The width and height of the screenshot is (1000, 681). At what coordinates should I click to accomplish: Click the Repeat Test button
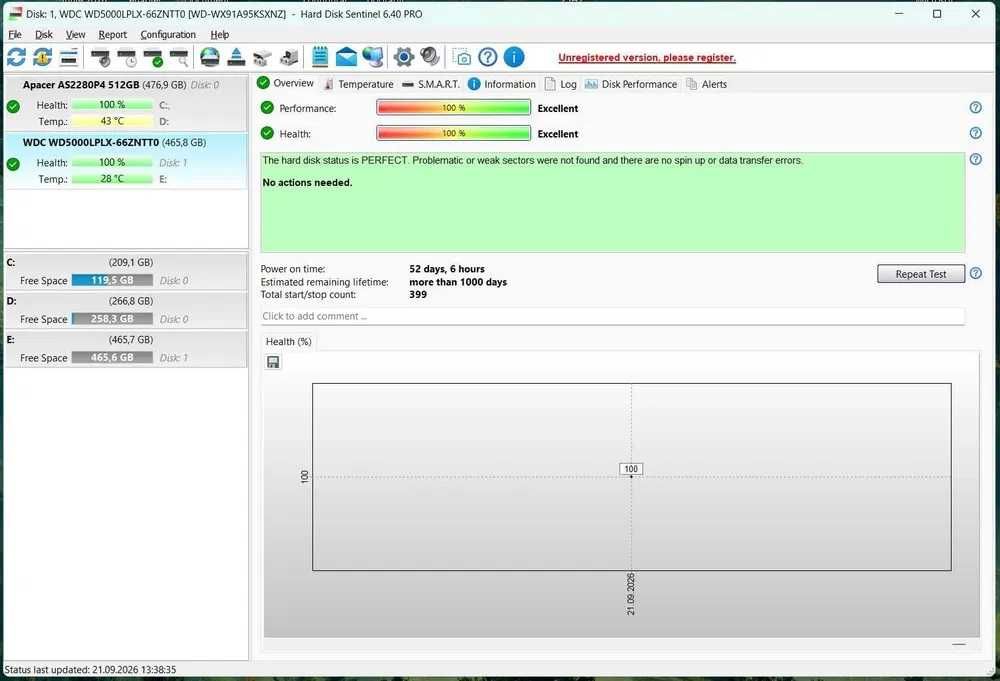pyautogui.click(x=921, y=274)
